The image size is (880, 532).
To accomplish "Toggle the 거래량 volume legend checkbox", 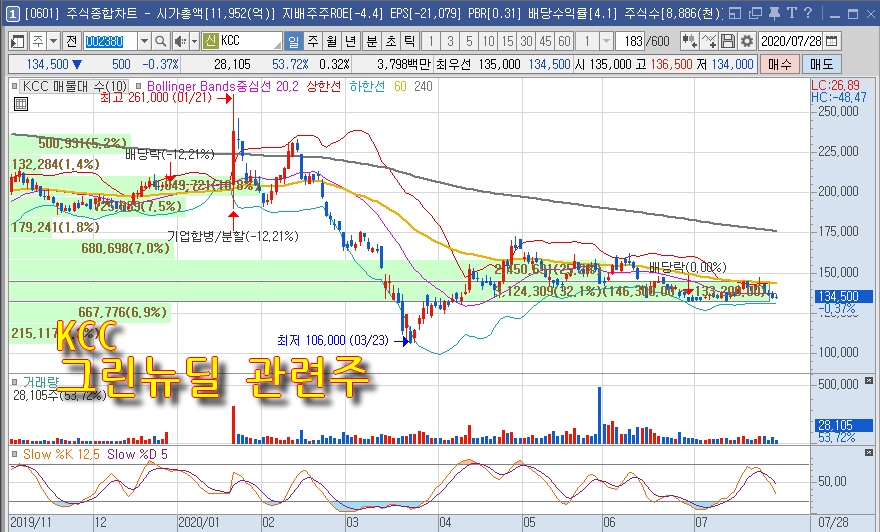I will [15, 382].
